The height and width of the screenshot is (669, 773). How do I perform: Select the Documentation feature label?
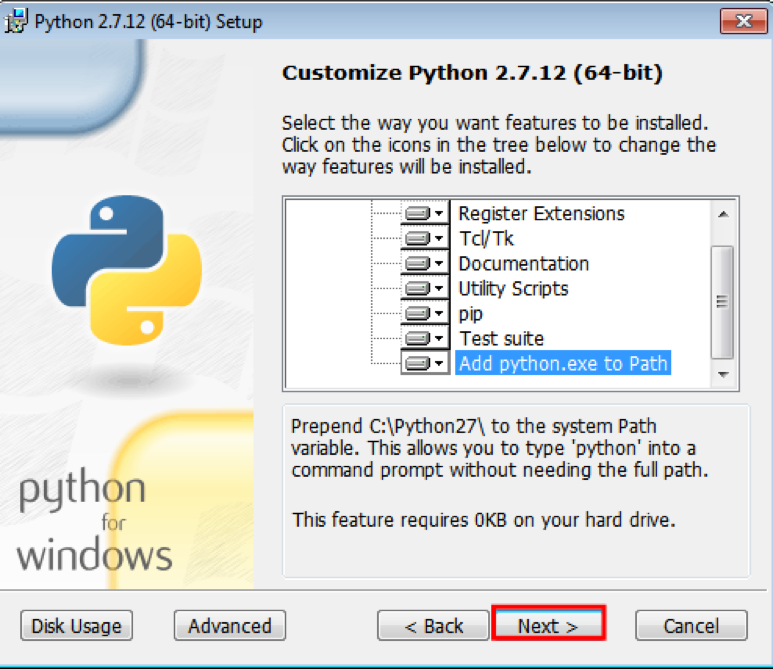(x=523, y=264)
